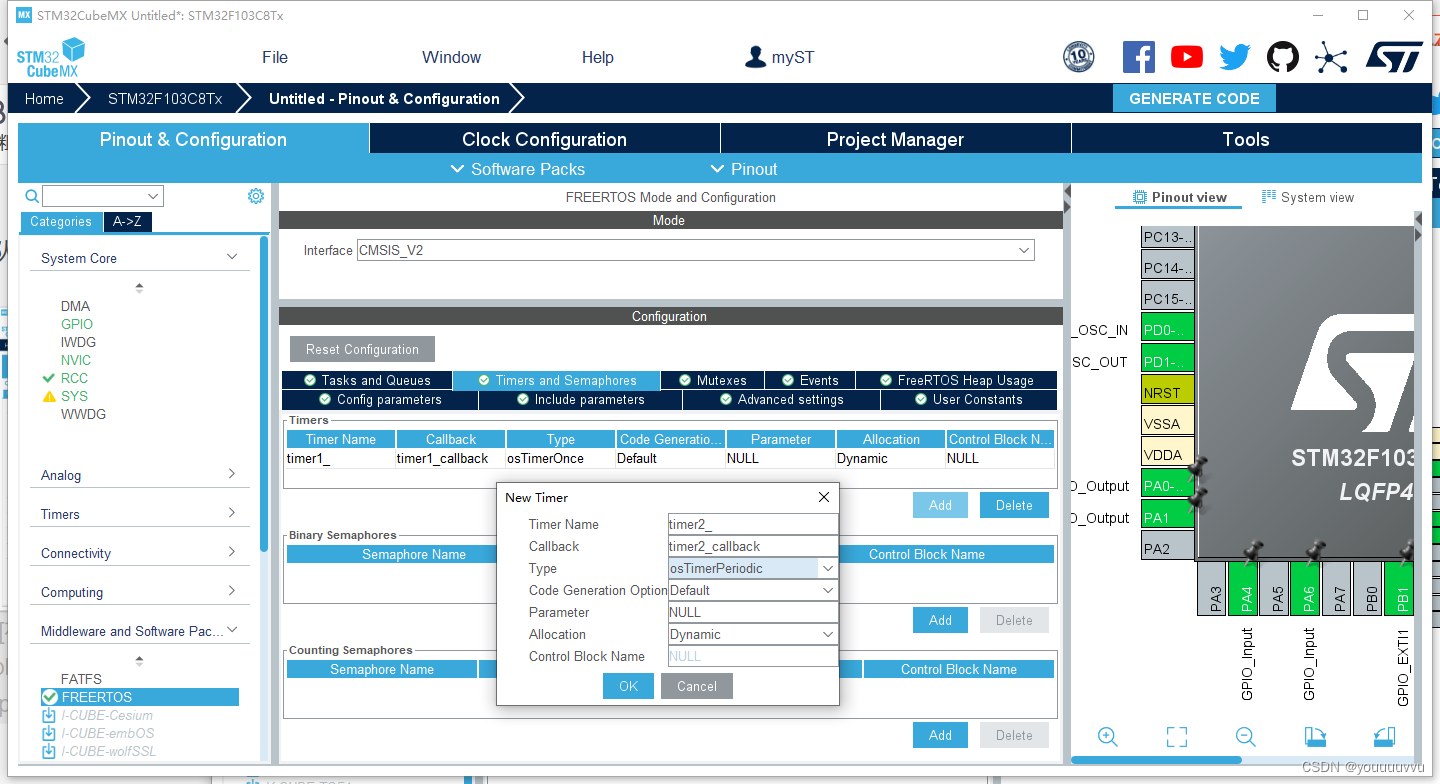Viewport: 1440px width, 784px height.
Task: Open the Mutexes tab
Action: (x=713, y=380)
